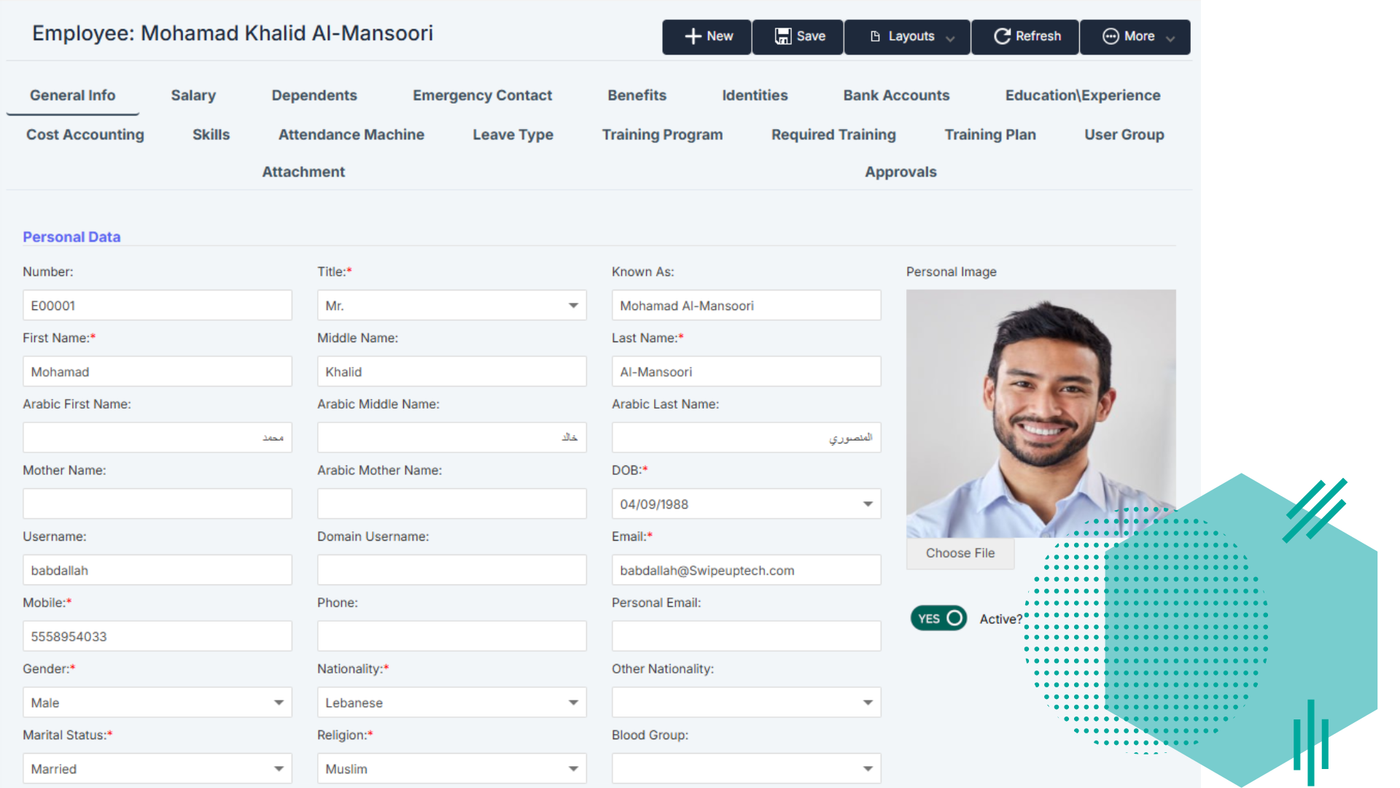Open the Layouts dropdown menu

(x=907, y=37)
